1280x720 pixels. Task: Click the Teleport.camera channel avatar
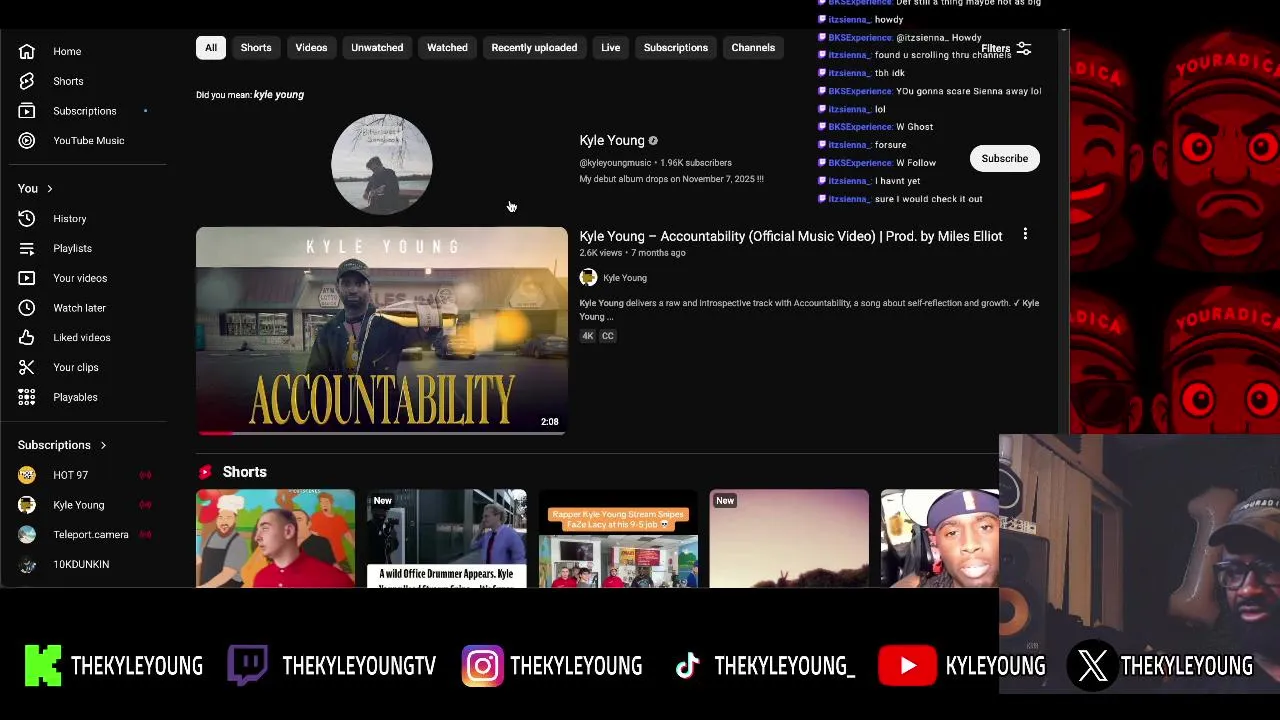point(27,534)
